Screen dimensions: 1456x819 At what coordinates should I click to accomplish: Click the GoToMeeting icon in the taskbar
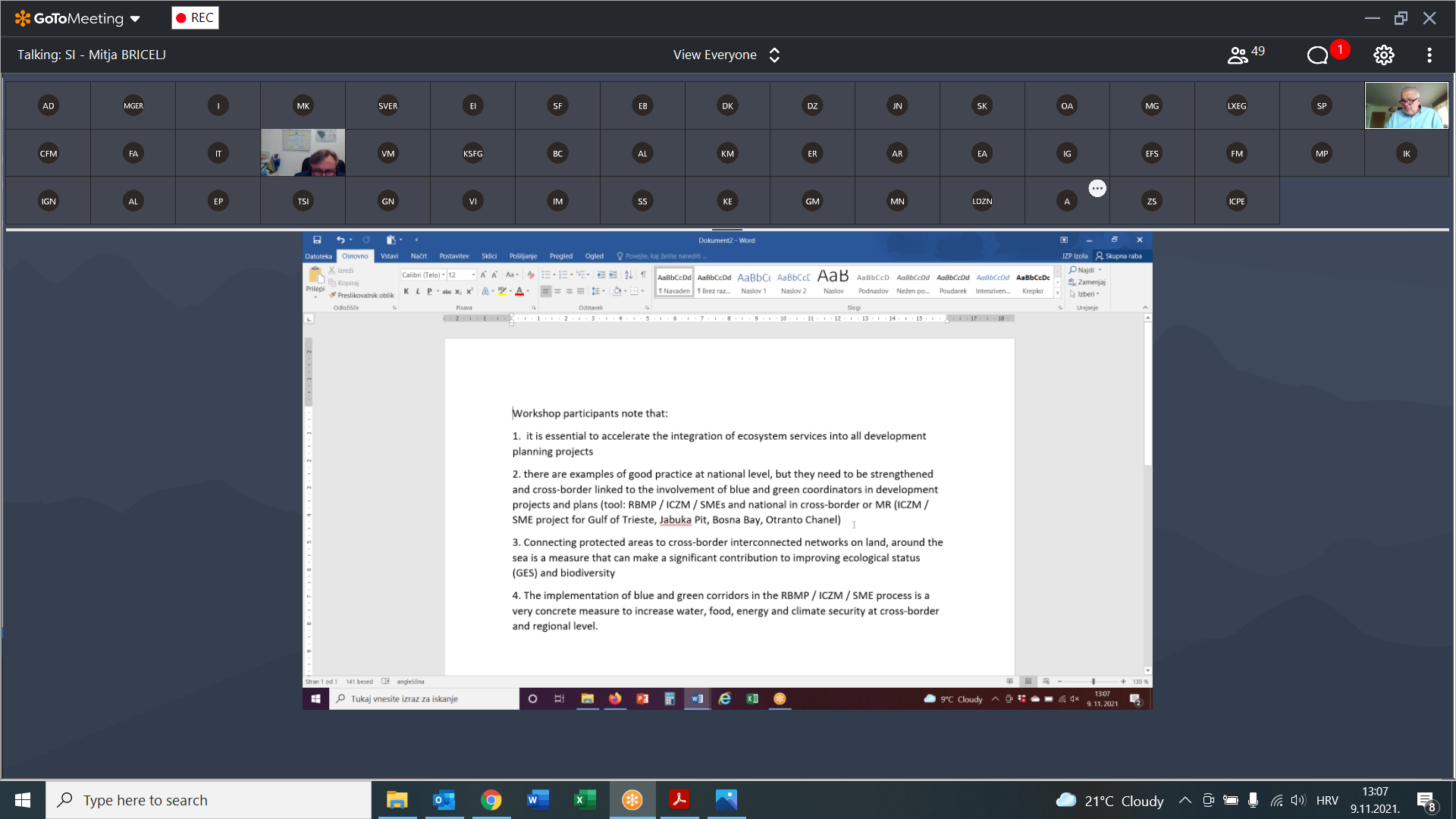tap(632, 799)
